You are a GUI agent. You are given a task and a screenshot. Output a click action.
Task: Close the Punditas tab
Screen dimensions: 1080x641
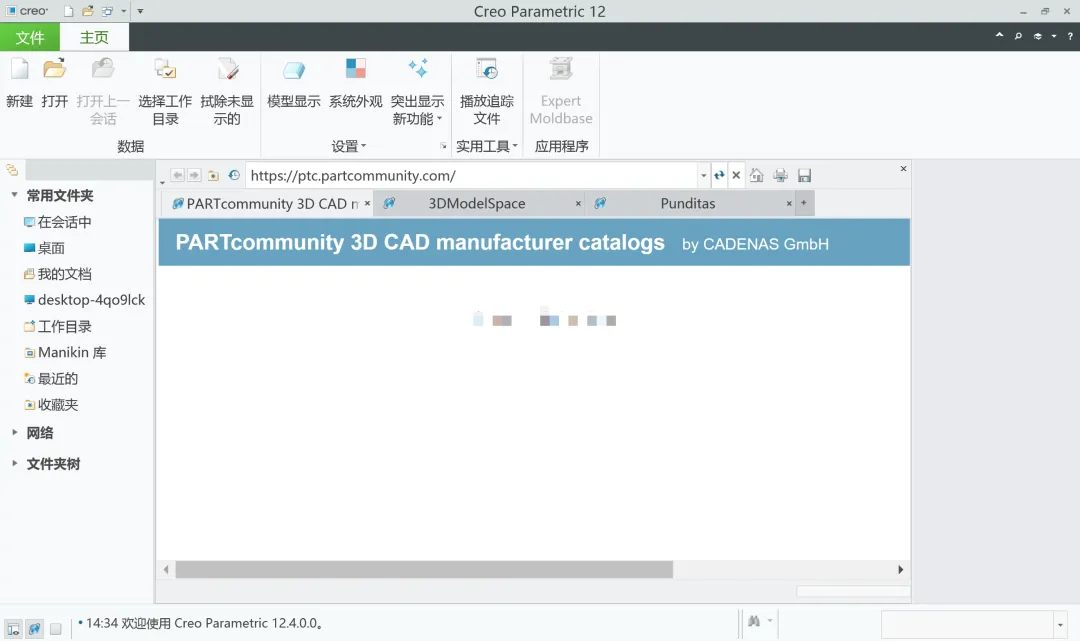789,204
